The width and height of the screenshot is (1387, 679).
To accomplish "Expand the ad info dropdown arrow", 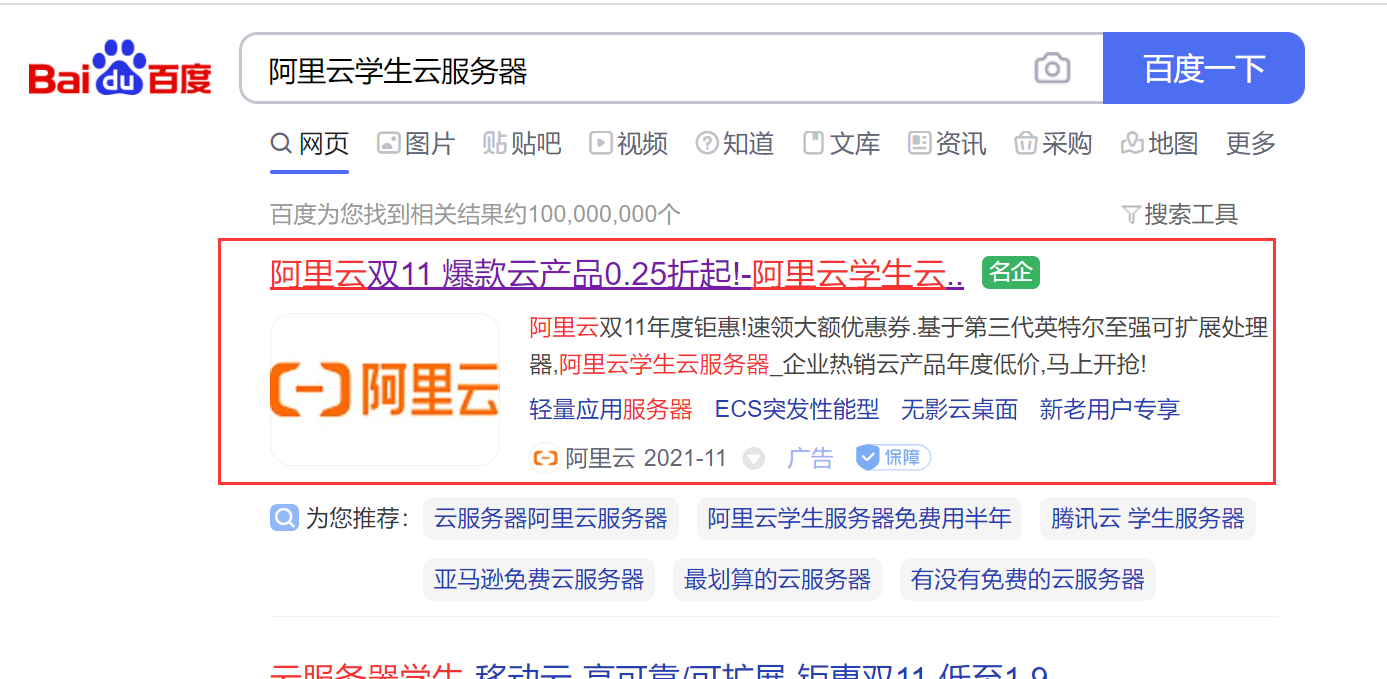I will pos(754,459).
